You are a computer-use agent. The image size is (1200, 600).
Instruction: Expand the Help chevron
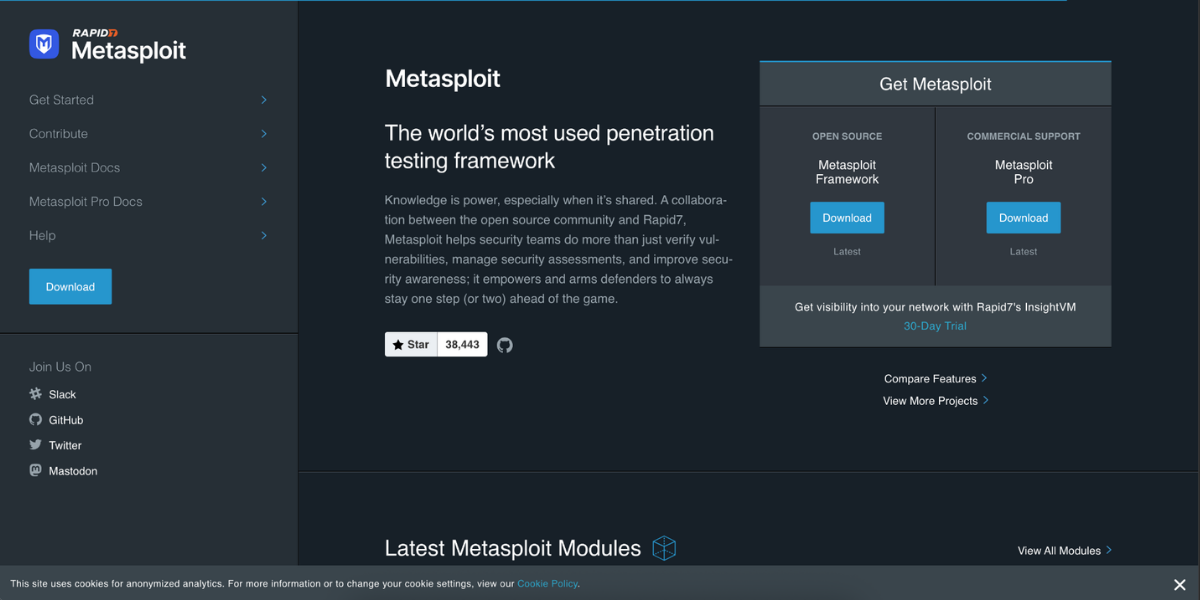tap(264, 236)
